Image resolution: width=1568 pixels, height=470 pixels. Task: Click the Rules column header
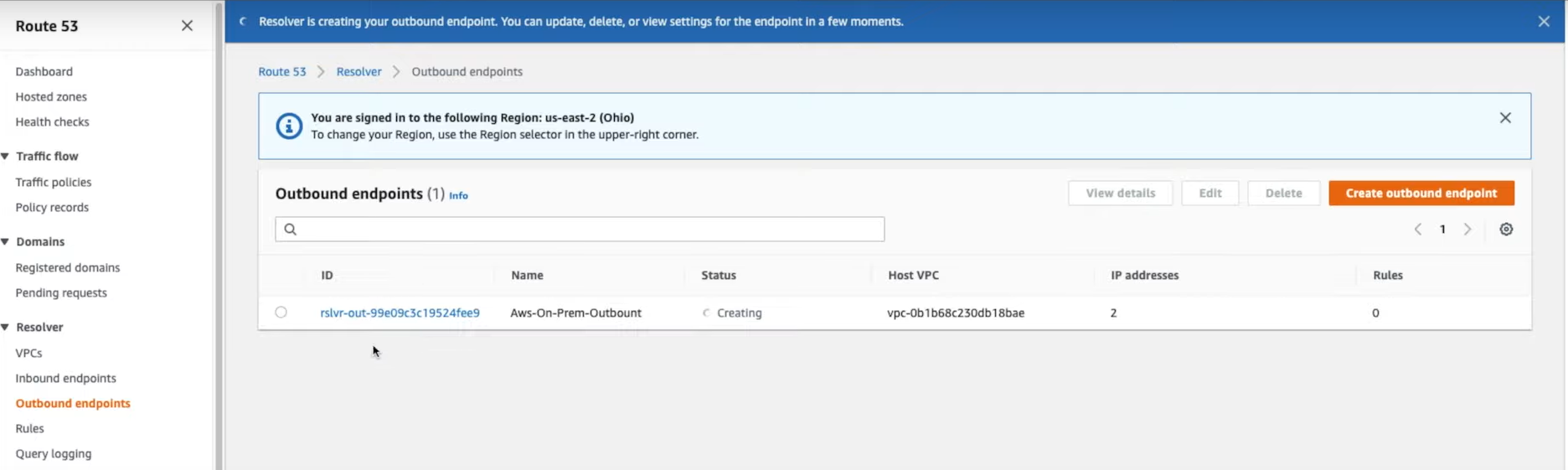pos(1387,276)
